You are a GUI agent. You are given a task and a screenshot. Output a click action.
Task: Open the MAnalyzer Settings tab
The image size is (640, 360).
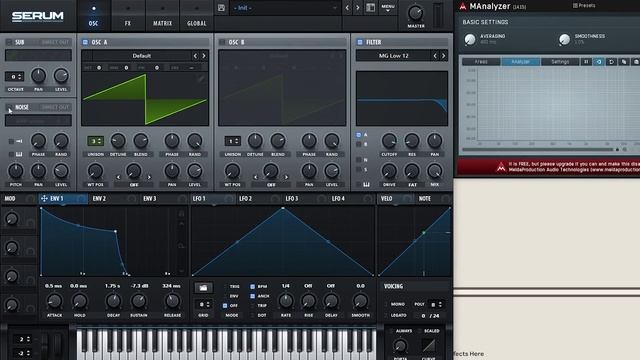coord(560,62)
